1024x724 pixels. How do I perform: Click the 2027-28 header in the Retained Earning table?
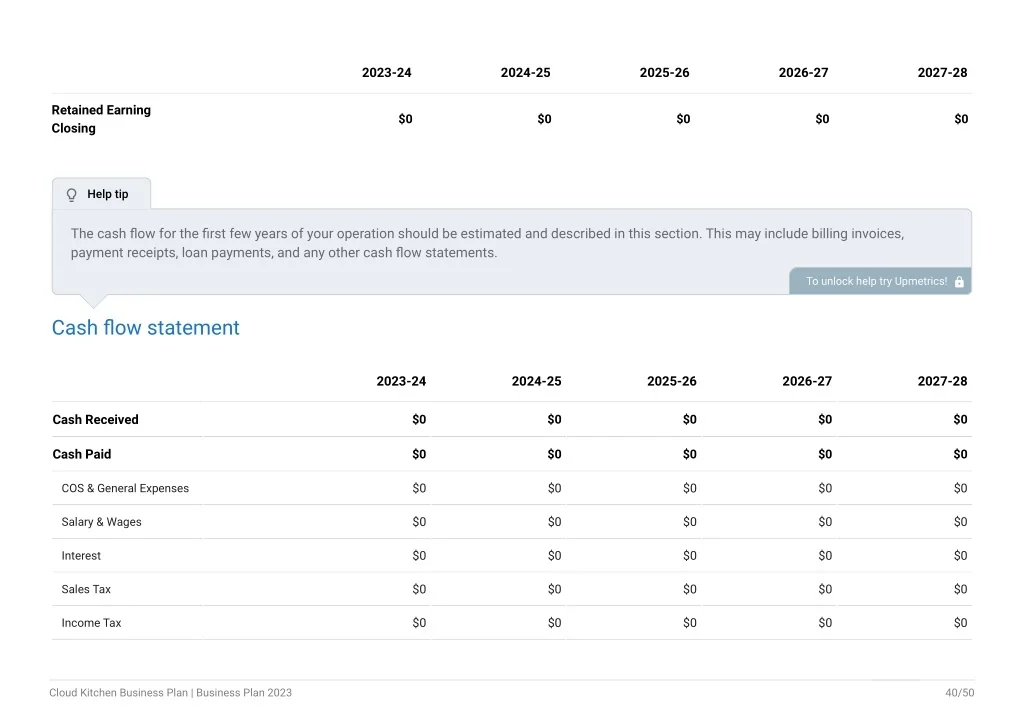point(942,73)
